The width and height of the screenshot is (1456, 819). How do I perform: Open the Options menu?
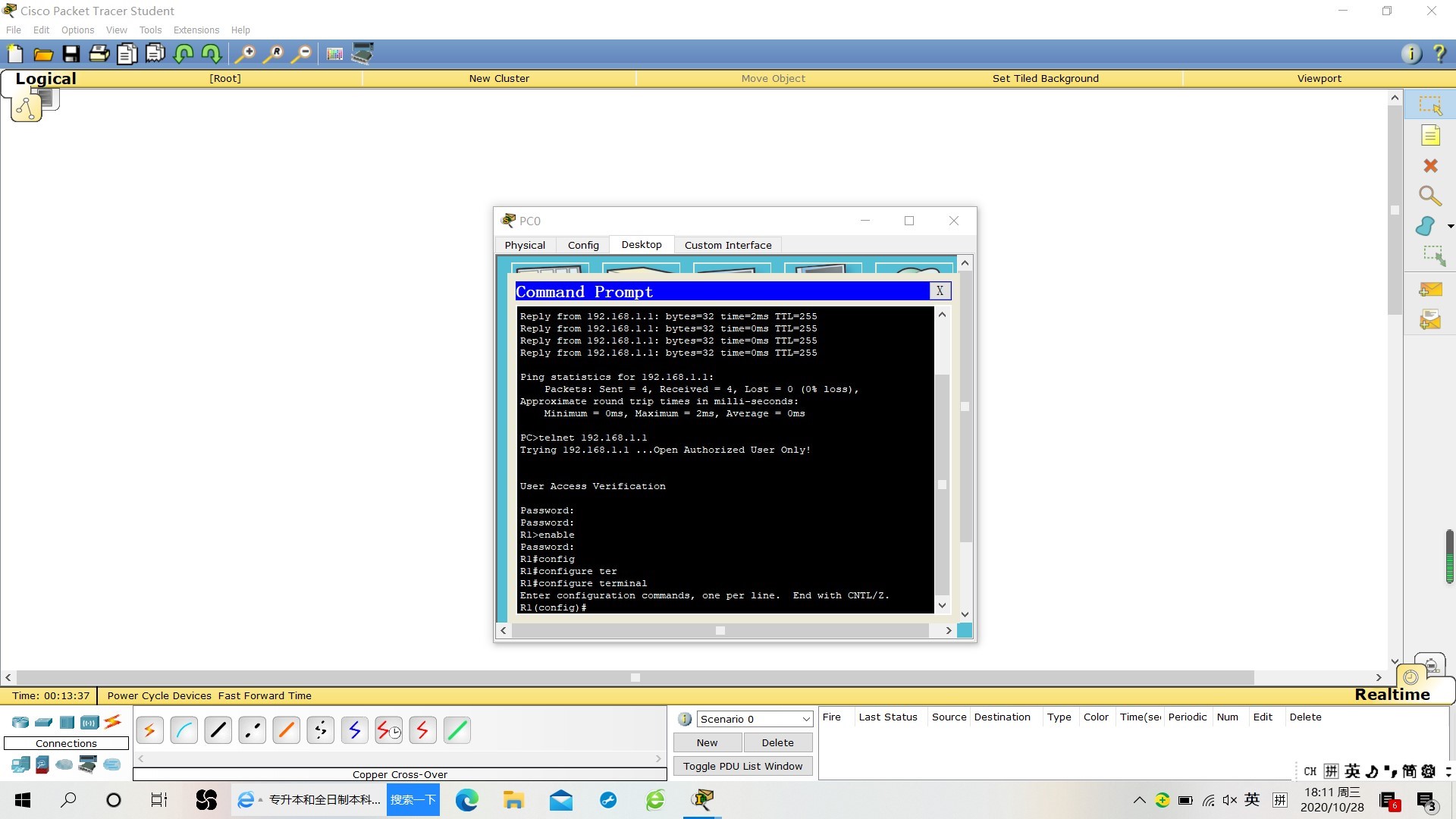(x=77, y=30)
